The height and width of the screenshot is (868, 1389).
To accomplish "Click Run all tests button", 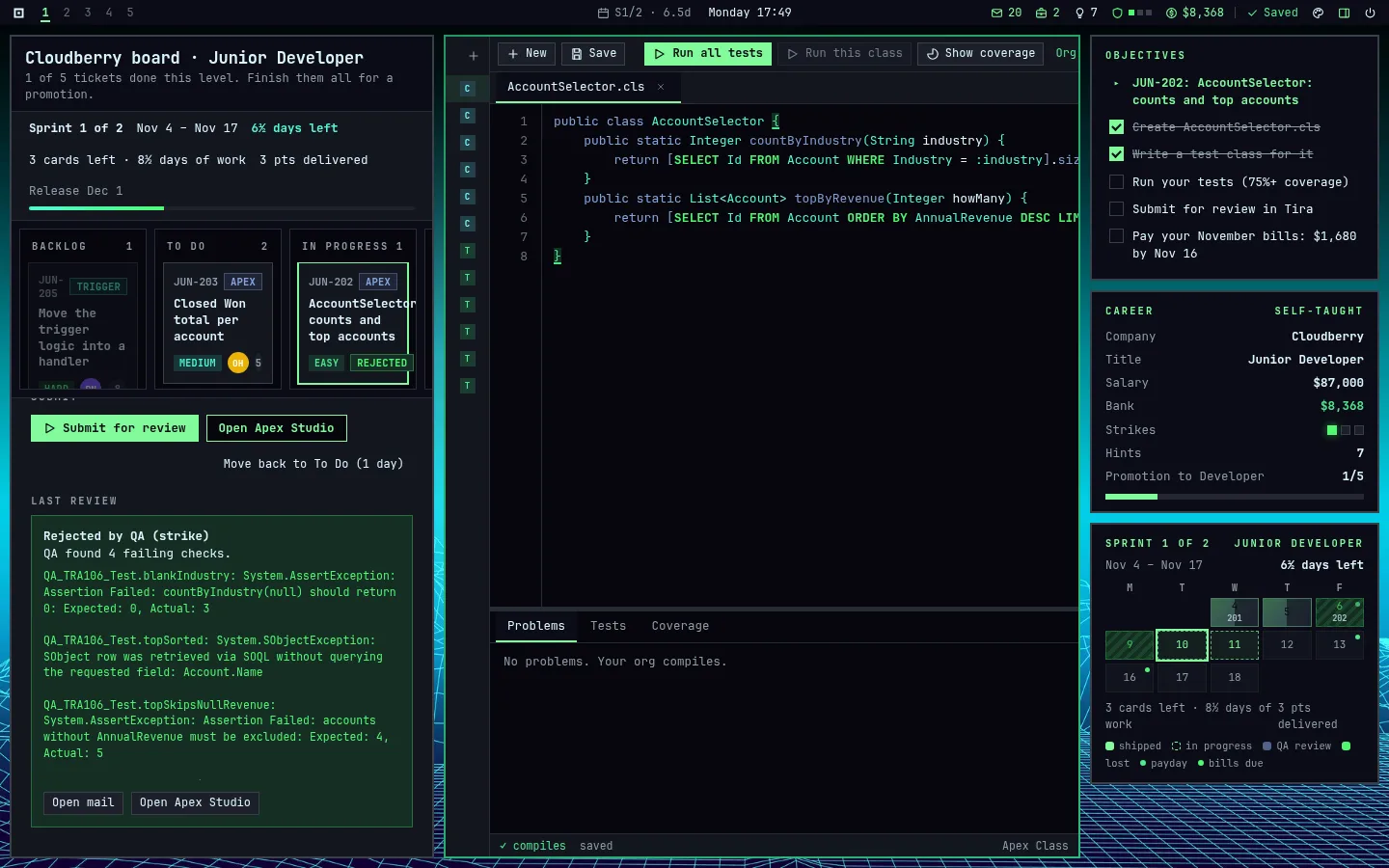I will (x=708, y=54).
